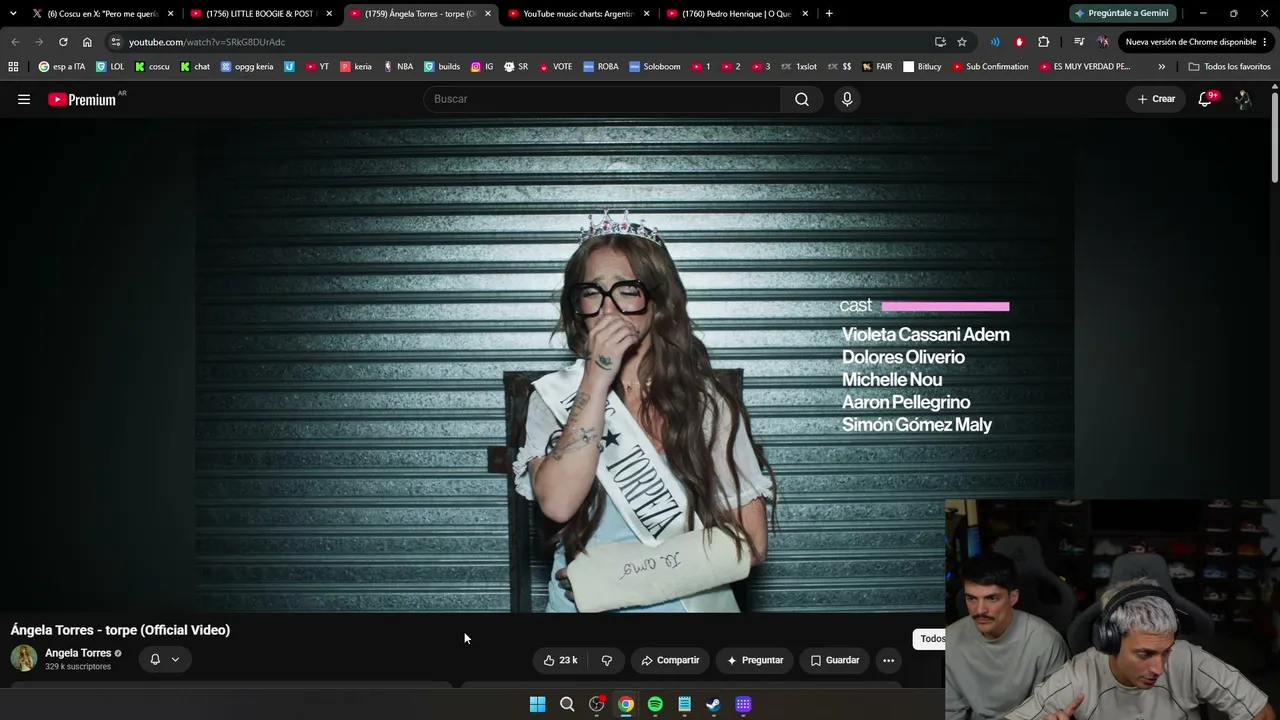The image size is (1280, 720).
Task: Open YouTube notifications bell
Action: (x=1205, y=99)
